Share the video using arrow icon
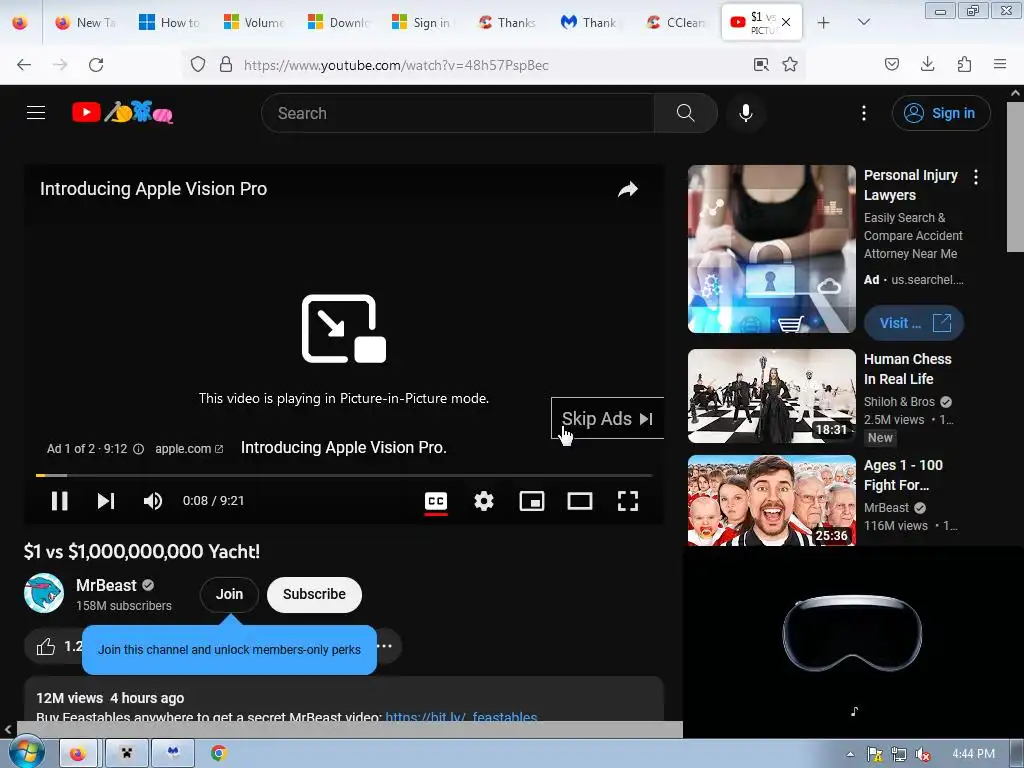1024x768 pixels. pyautogui.click(x=628, y=189)
